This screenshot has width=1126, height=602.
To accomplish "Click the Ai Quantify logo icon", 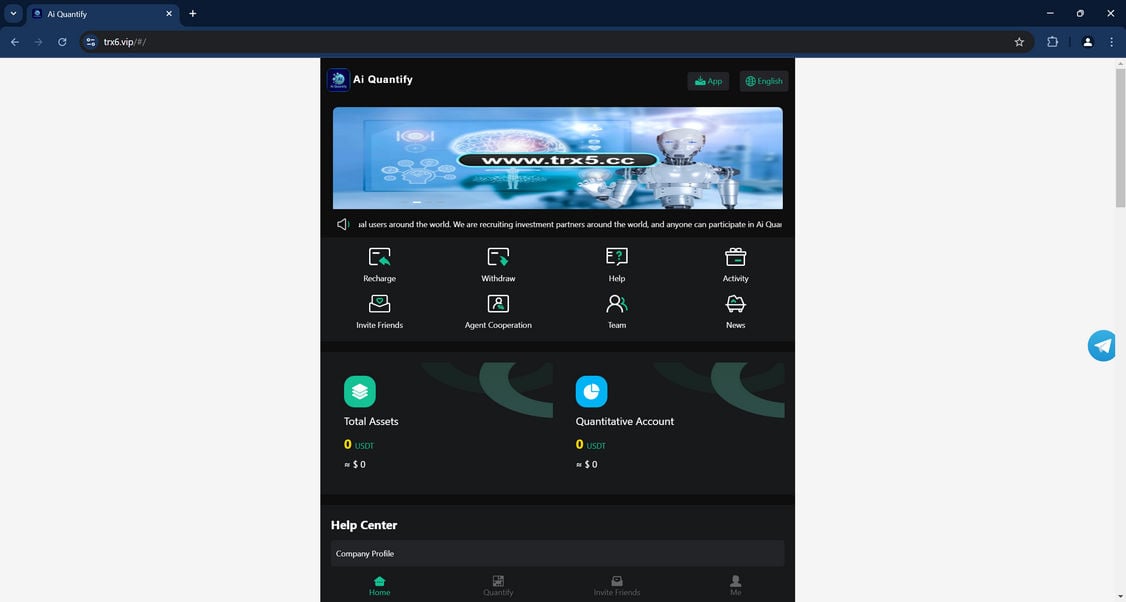I will pyautogui.click(x=338, y=80).
